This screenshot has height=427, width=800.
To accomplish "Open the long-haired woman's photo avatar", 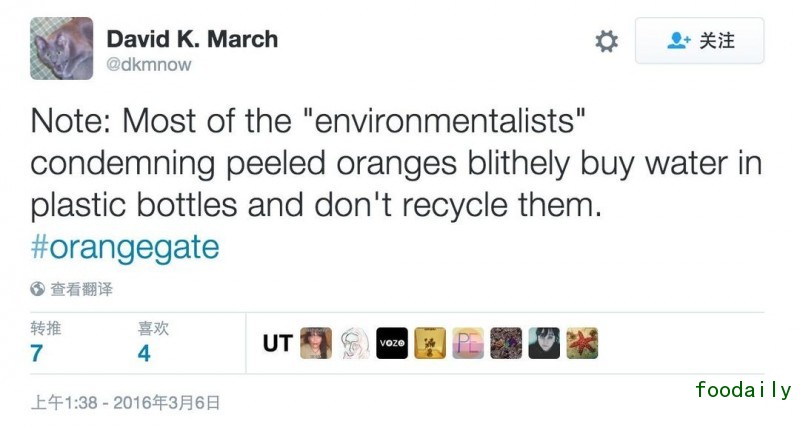I will pyautogui.click(x=316, y=343).
